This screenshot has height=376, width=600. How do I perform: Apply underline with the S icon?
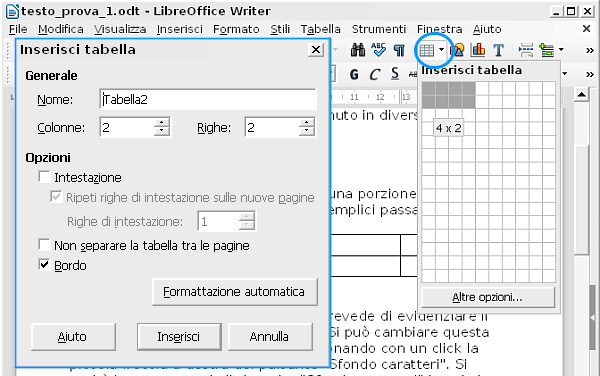click(395, 74)
